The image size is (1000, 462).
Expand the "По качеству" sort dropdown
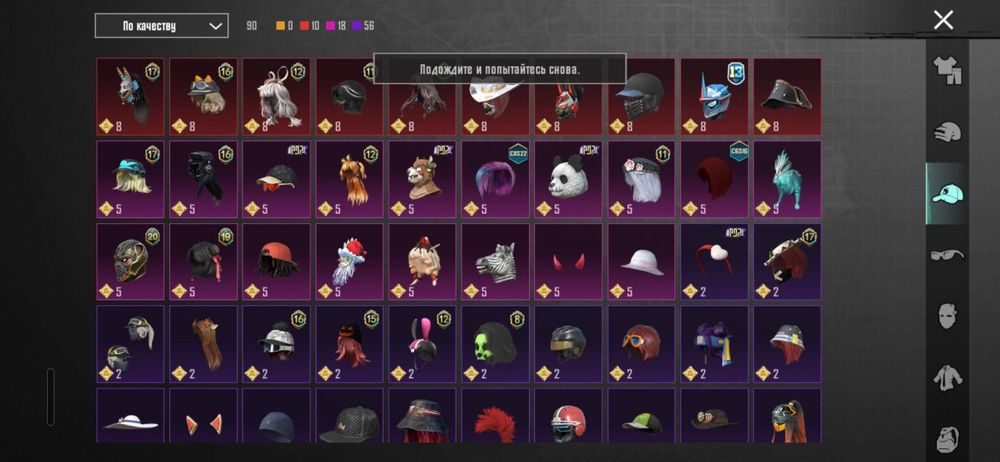click(161, 26)
